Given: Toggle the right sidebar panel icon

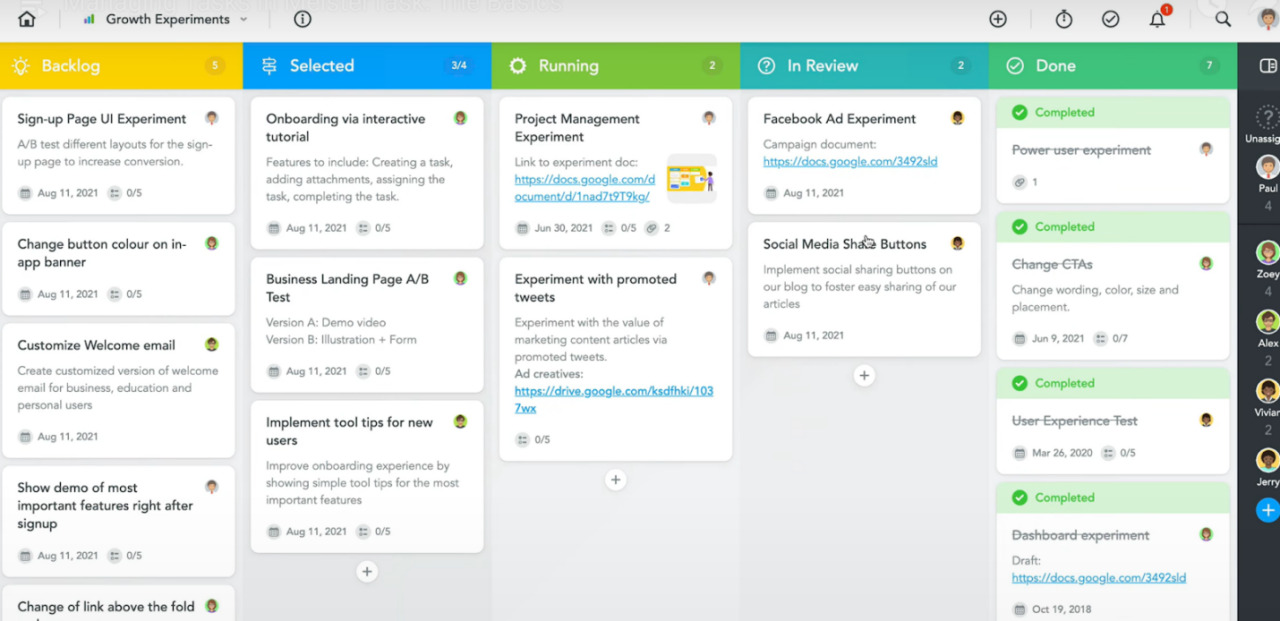Looking at the screenshot, I should click(1267, 66).
